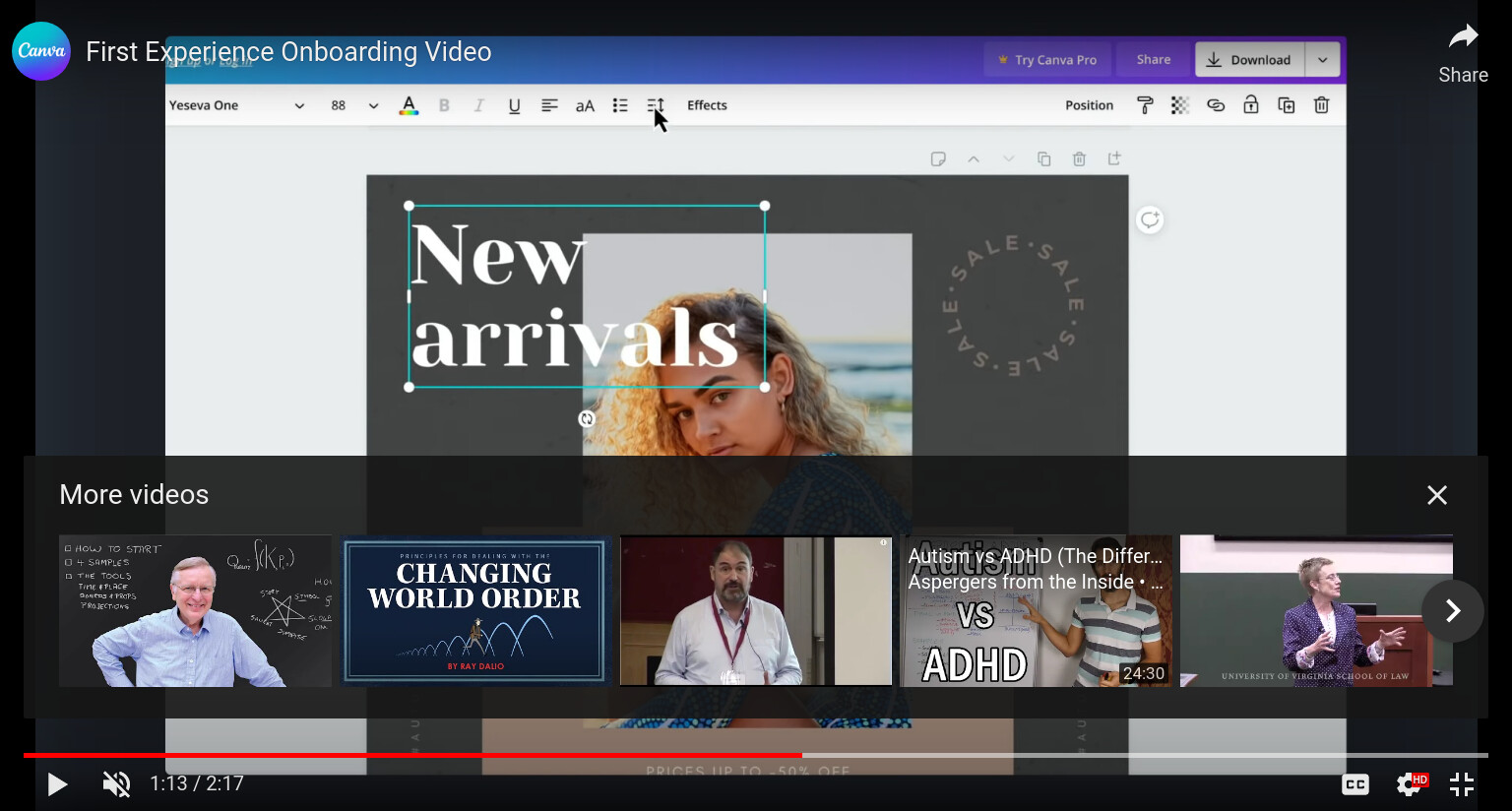This screenshot has height=811, width=1512.
Task: Open the Position menu
Action: pos(1089,105)
